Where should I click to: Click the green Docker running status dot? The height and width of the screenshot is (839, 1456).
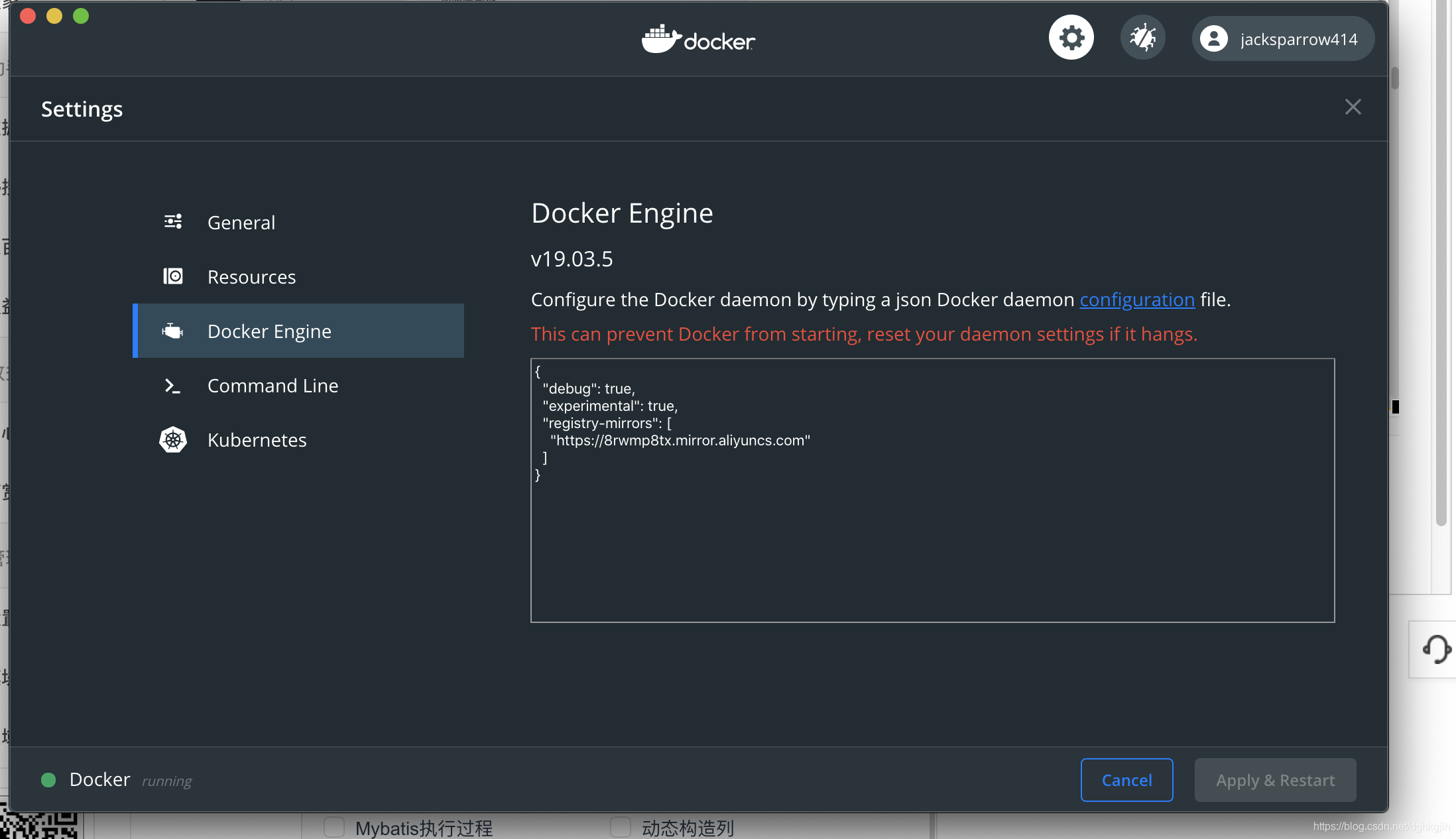click(48, 780)
